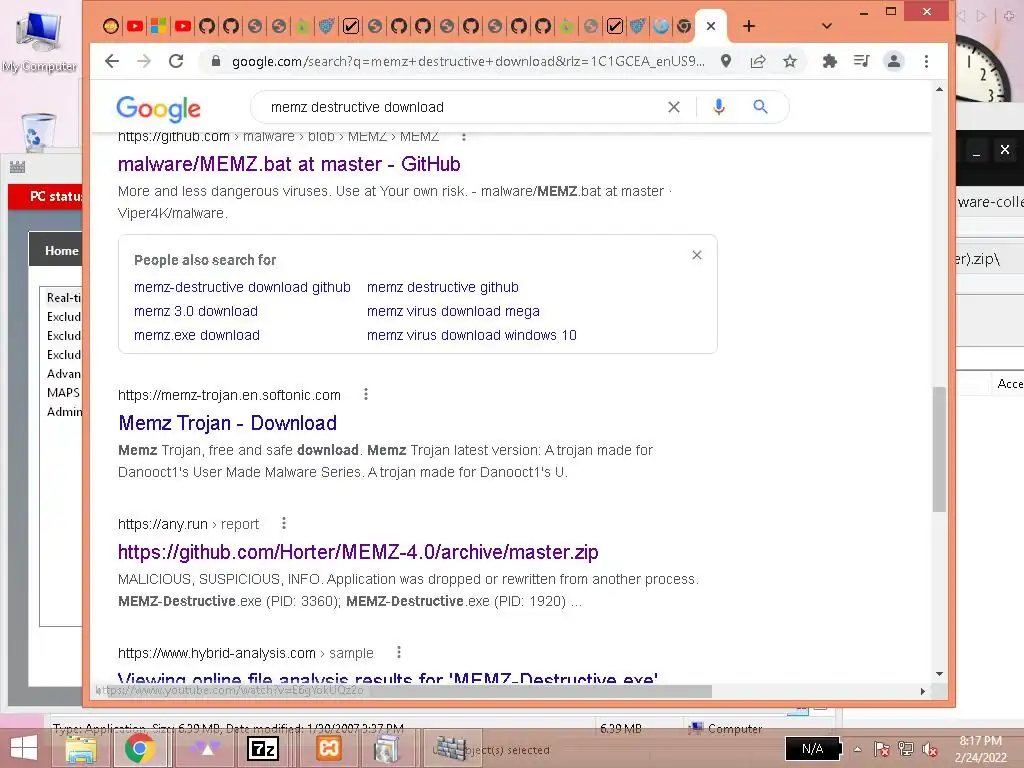This screenshot has height=768, width=1024.
Task: Bookmark this page with the star icon
Action: (790, 61)
